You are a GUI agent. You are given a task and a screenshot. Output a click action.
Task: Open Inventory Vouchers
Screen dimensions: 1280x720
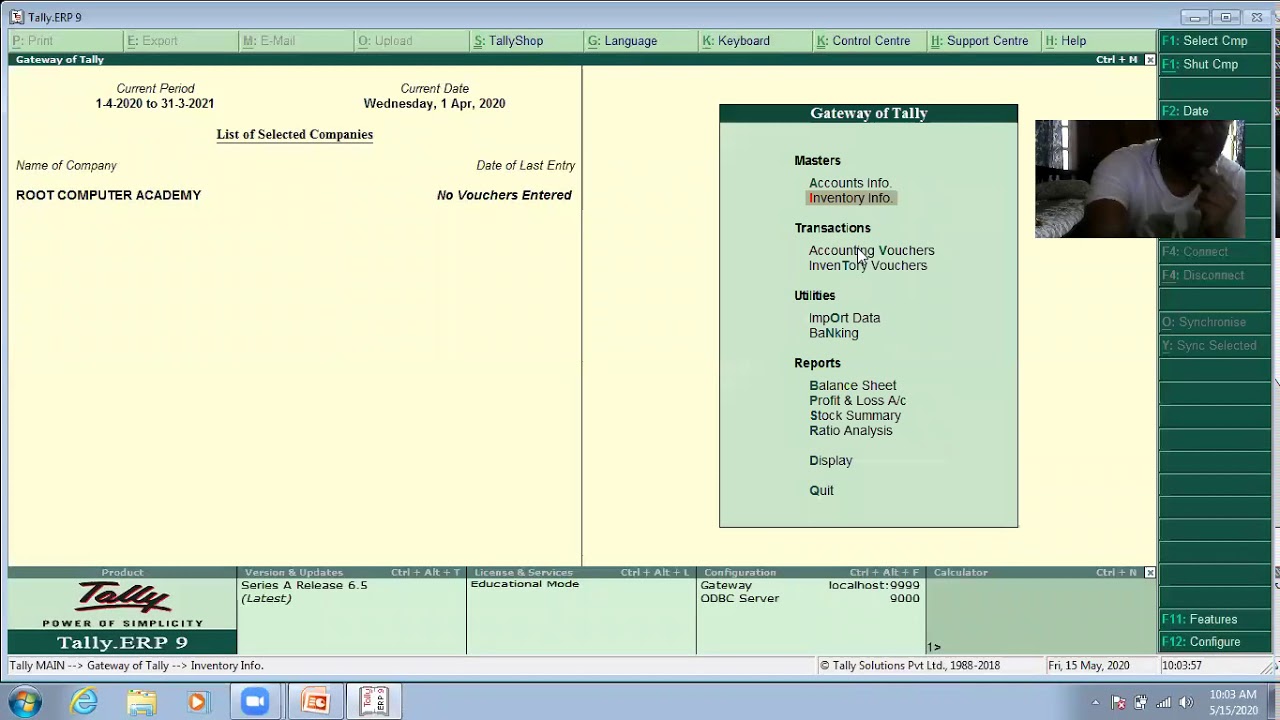coord(868,266)
